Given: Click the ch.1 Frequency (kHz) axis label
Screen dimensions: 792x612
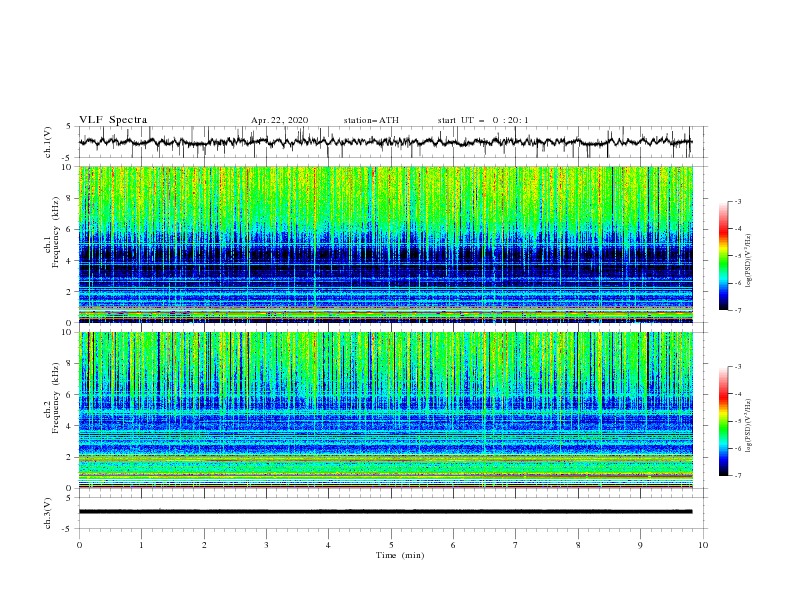Looking at the screenshot, I should pyautogui.click(x=52, y=232).
